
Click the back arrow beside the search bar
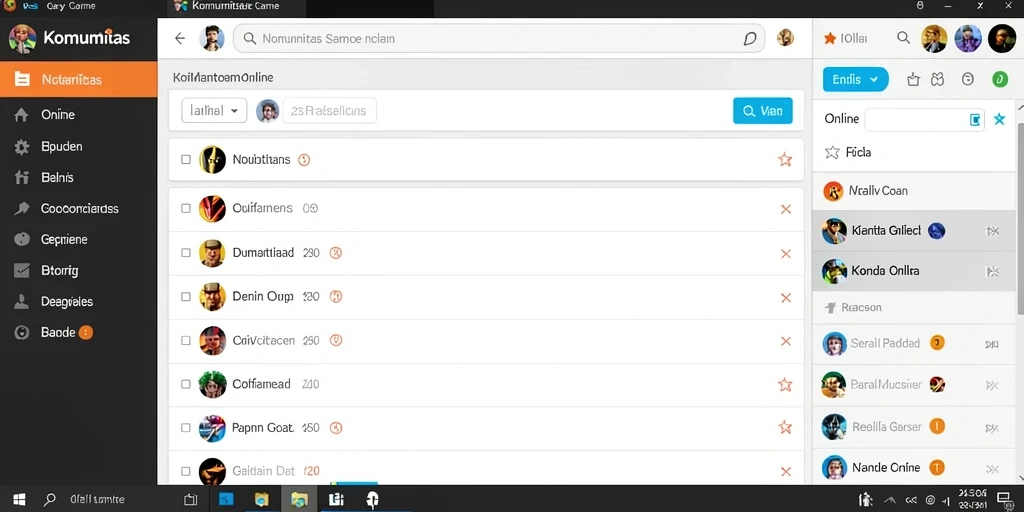click(180, 39)
